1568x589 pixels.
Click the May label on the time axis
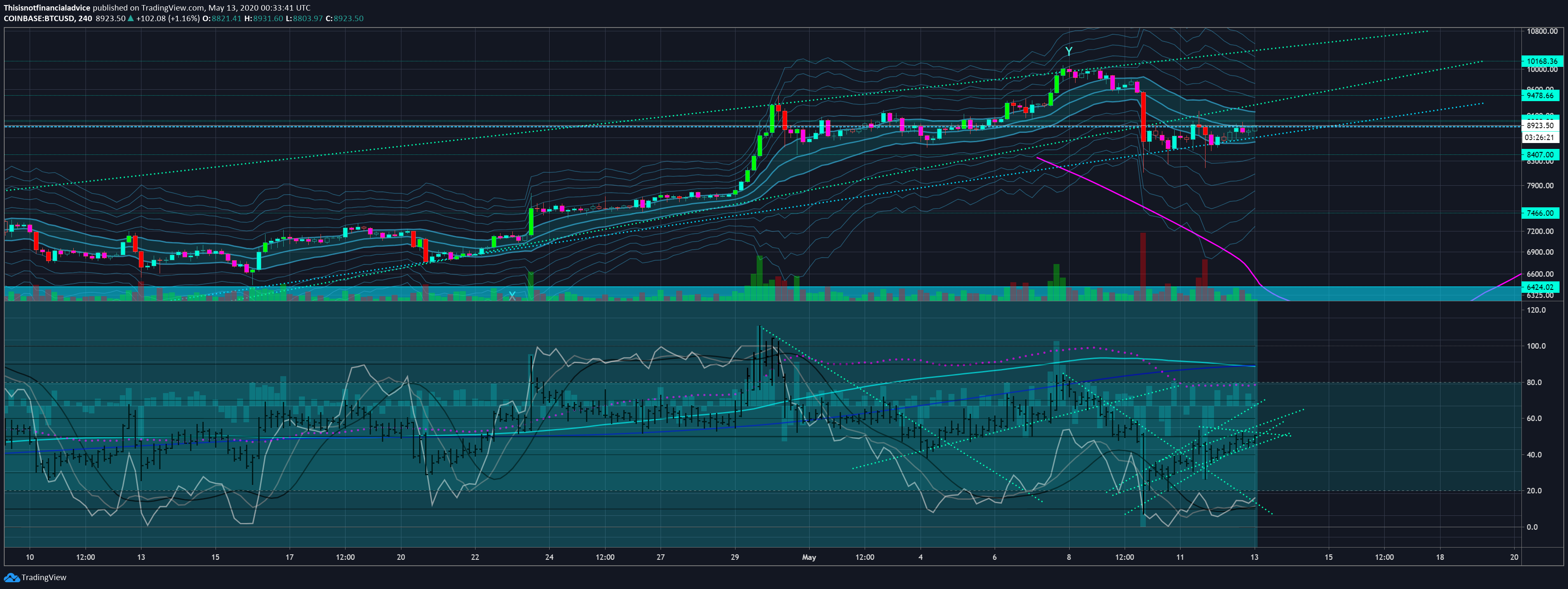[809, 557]
